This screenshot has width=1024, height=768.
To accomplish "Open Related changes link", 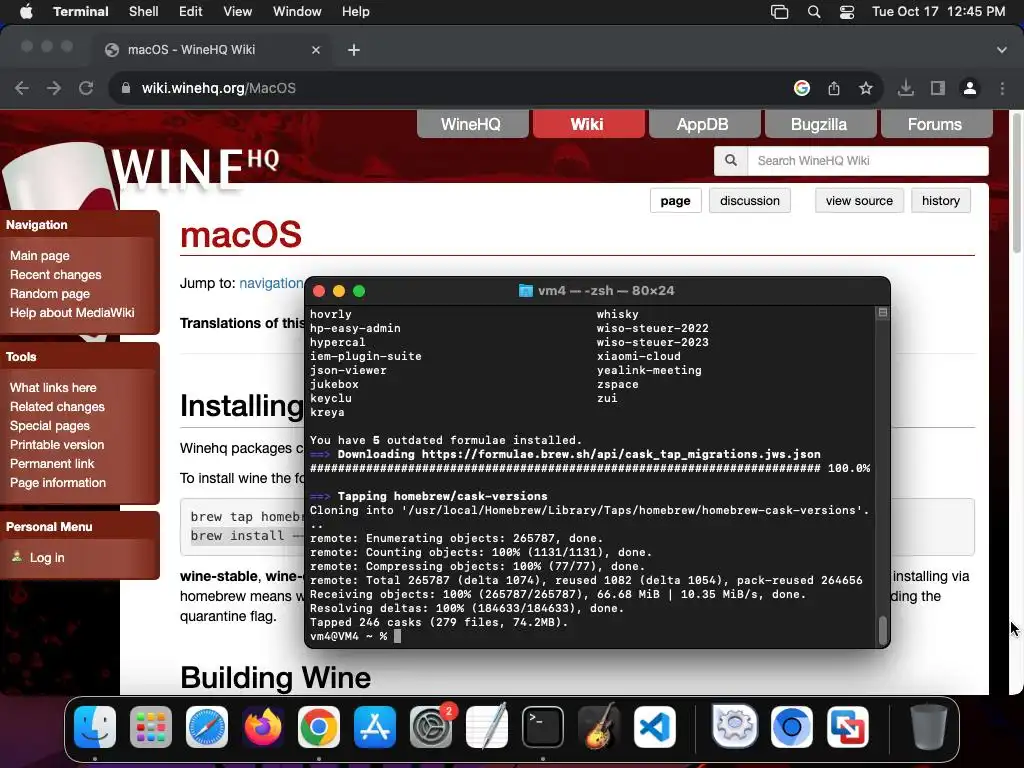I will 57,407.
